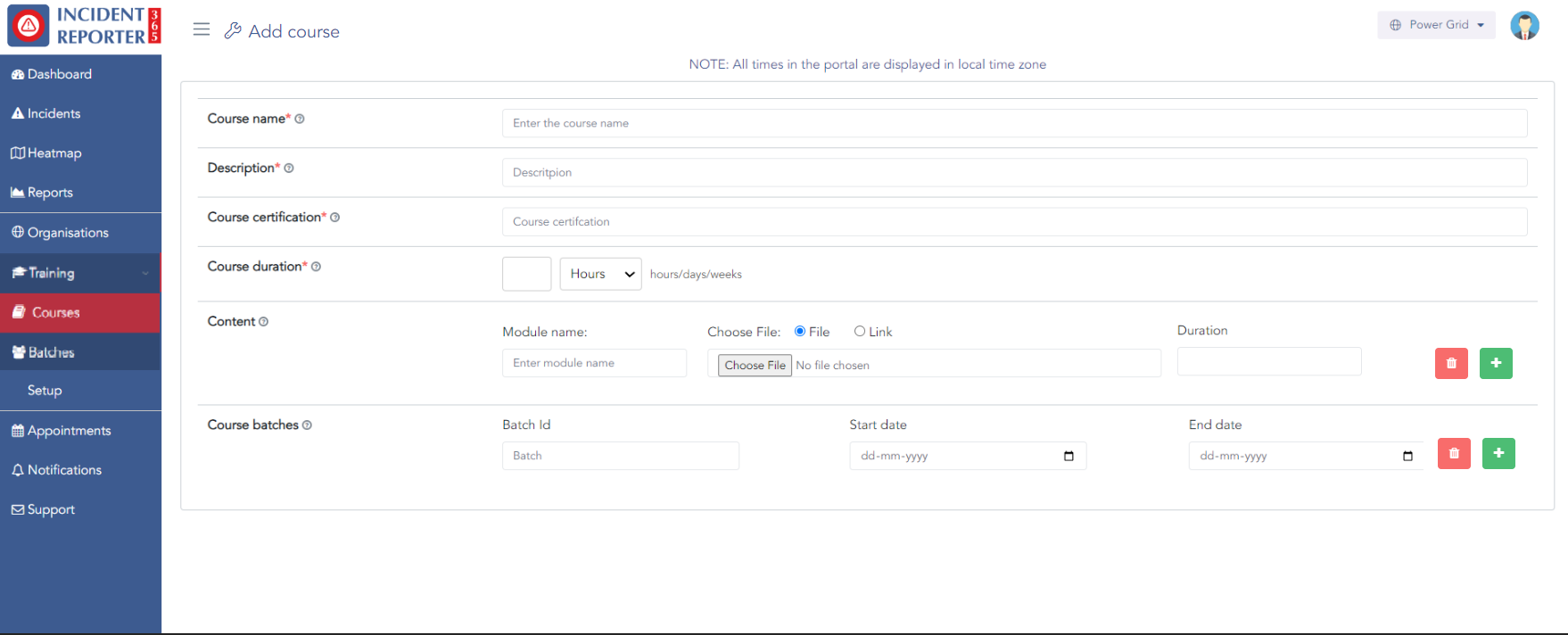Click the Choose File button
The image size is (1568, 635).
click(755, 366)
